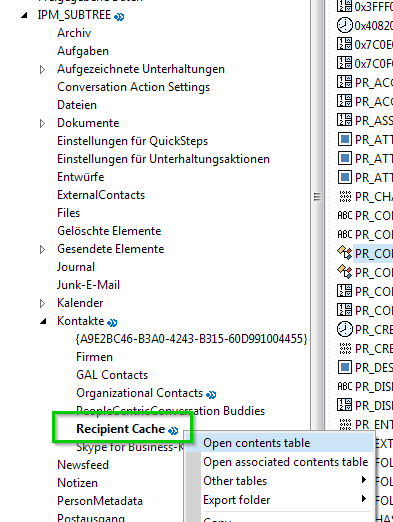Select the Newsfeed folder
This screenshot has height=522, width=393.
point(83,465)
